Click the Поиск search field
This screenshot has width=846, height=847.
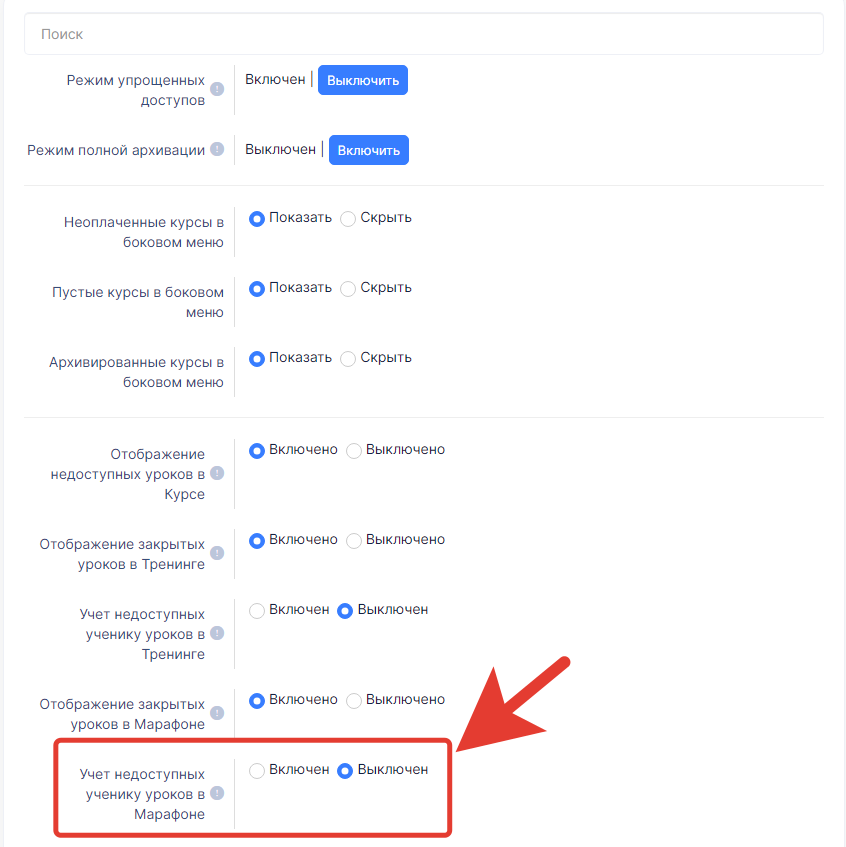(424, 34)
